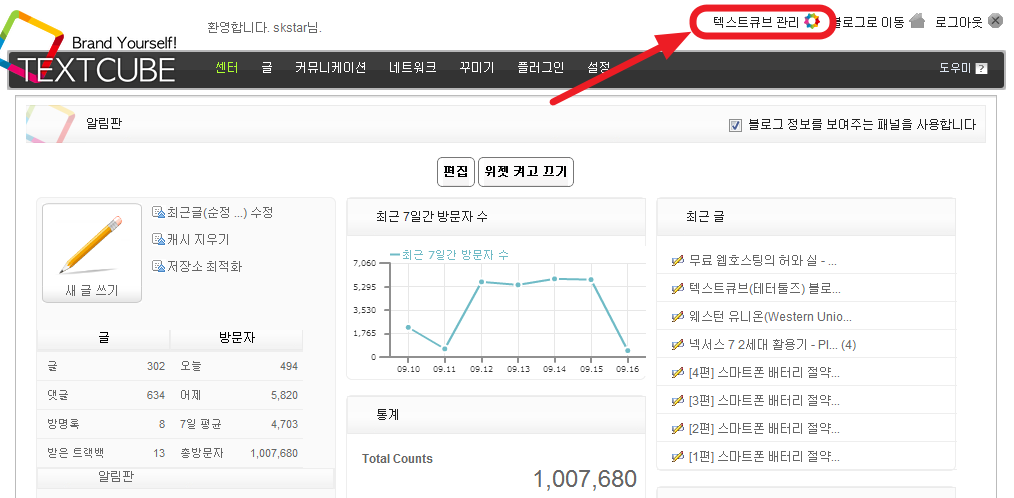Click the 캐시 지우기 link
The height and width of the screenshot is (498, 1014).
pyautogui.click(x=198, y=239)
